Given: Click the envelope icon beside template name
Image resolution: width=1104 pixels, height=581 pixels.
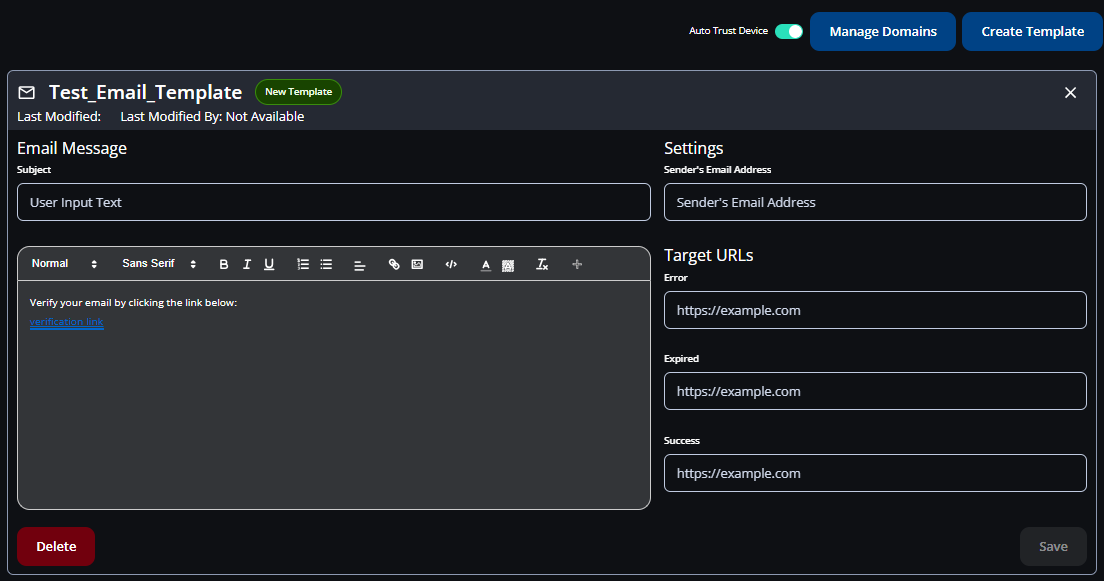Looking at the screenshot, I should 27,92.
